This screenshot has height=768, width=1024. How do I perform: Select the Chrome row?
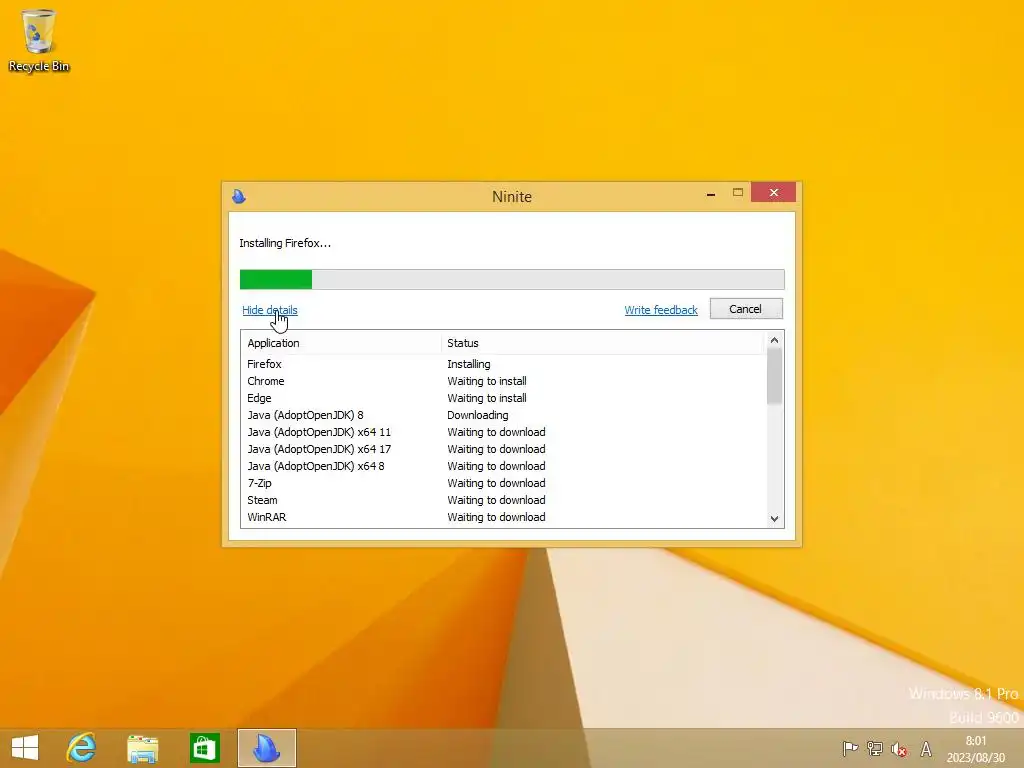tap(504, 381)
